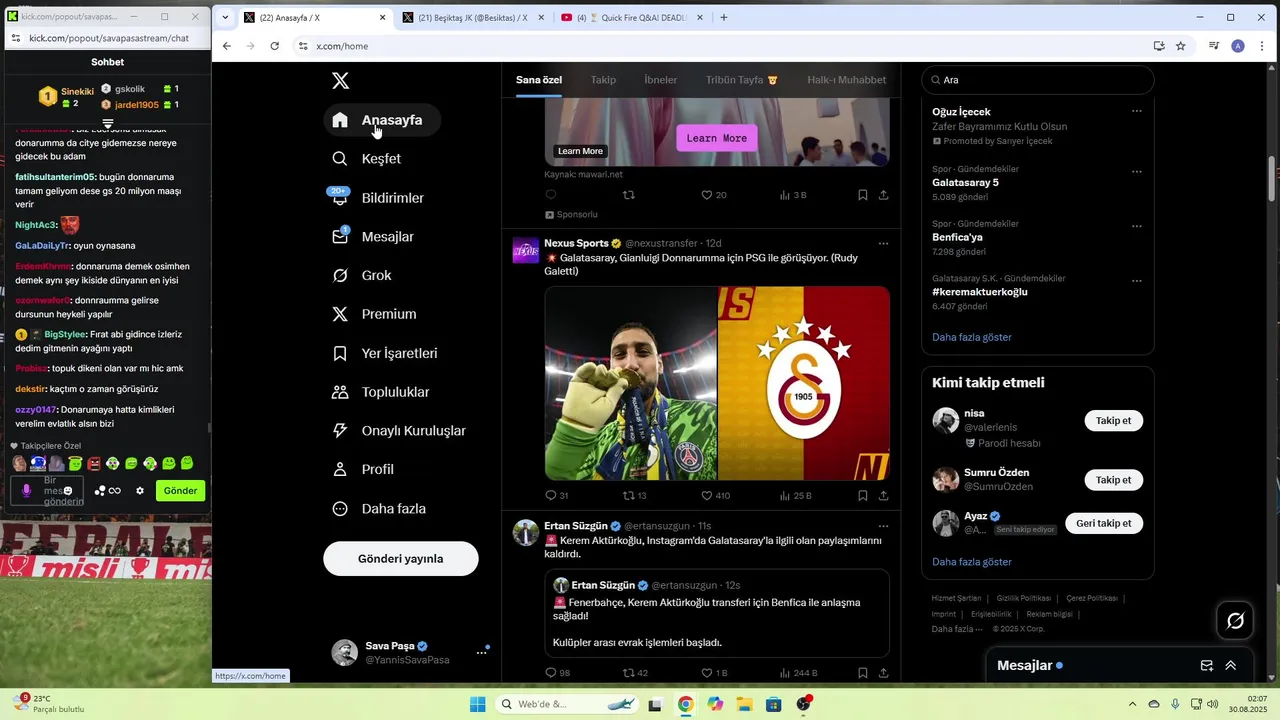Switch to the Tribün Tayfa tab

(742, 80)
